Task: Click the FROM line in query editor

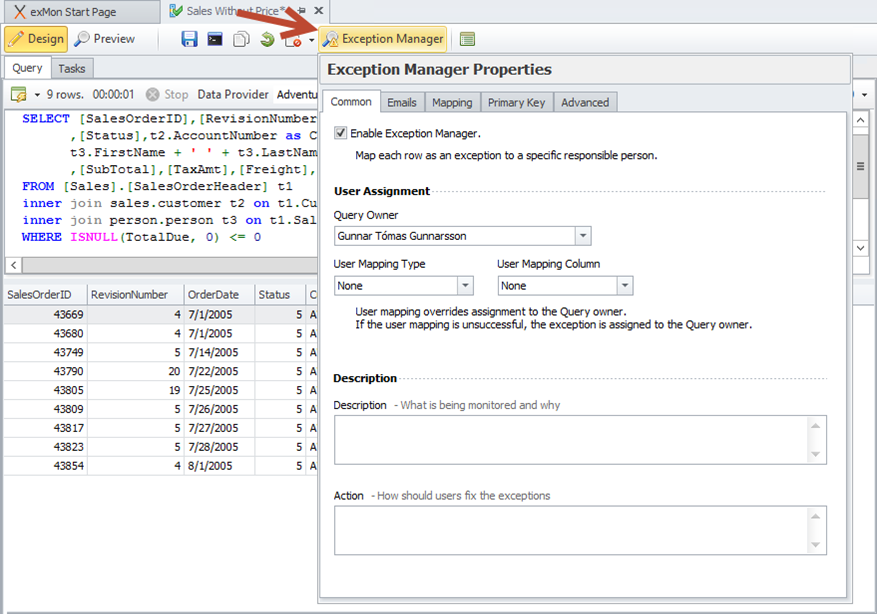Action: [x=157, y=186]
